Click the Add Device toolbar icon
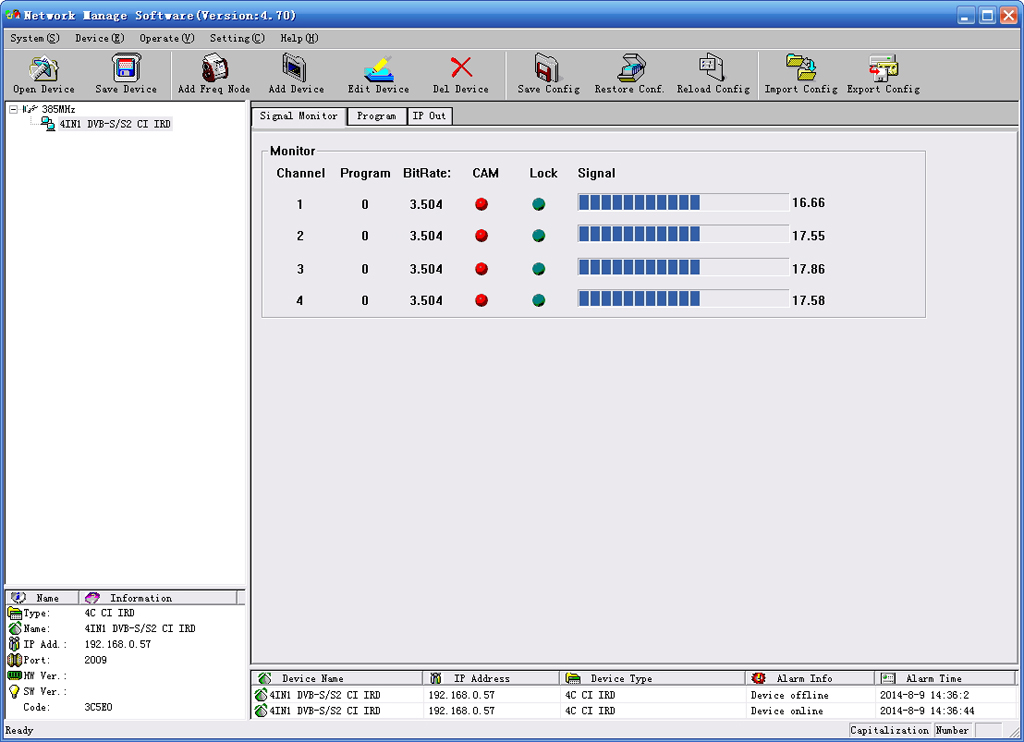Viewport: 1024px width, 742px height. point(296,68)
